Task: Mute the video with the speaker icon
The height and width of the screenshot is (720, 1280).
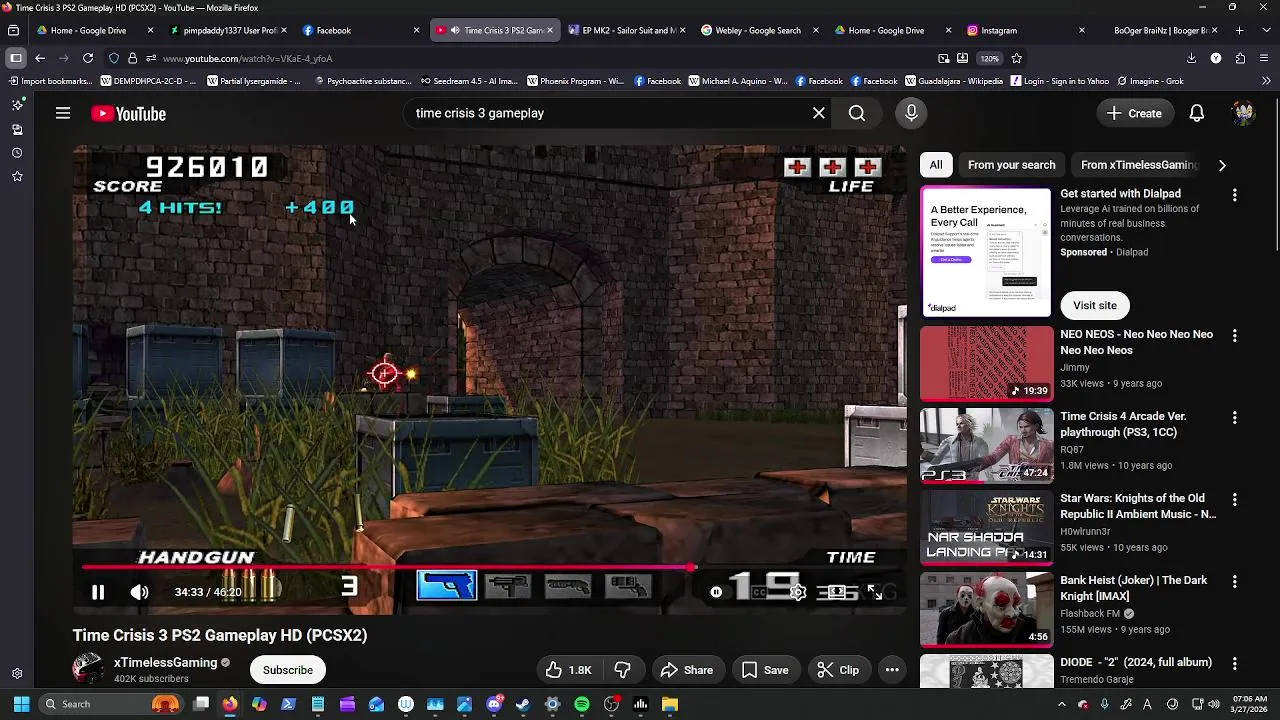Action: [139, 592]
